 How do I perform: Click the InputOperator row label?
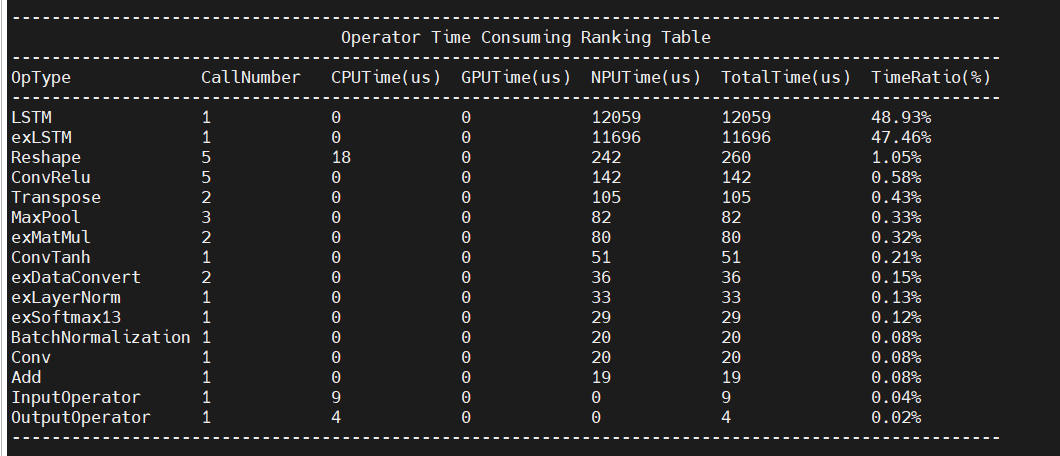76,397
